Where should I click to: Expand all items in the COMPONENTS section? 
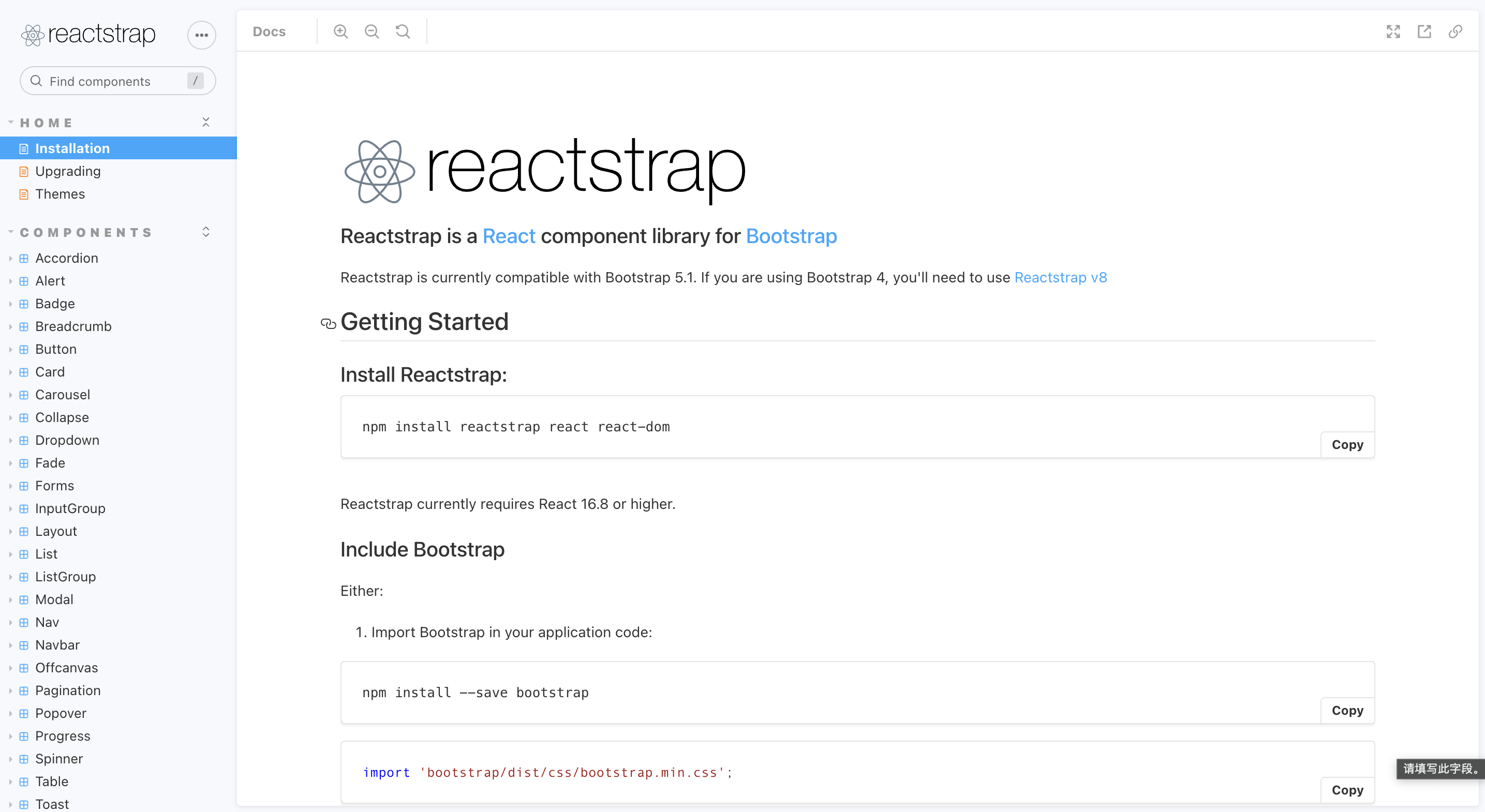point(206,232)
